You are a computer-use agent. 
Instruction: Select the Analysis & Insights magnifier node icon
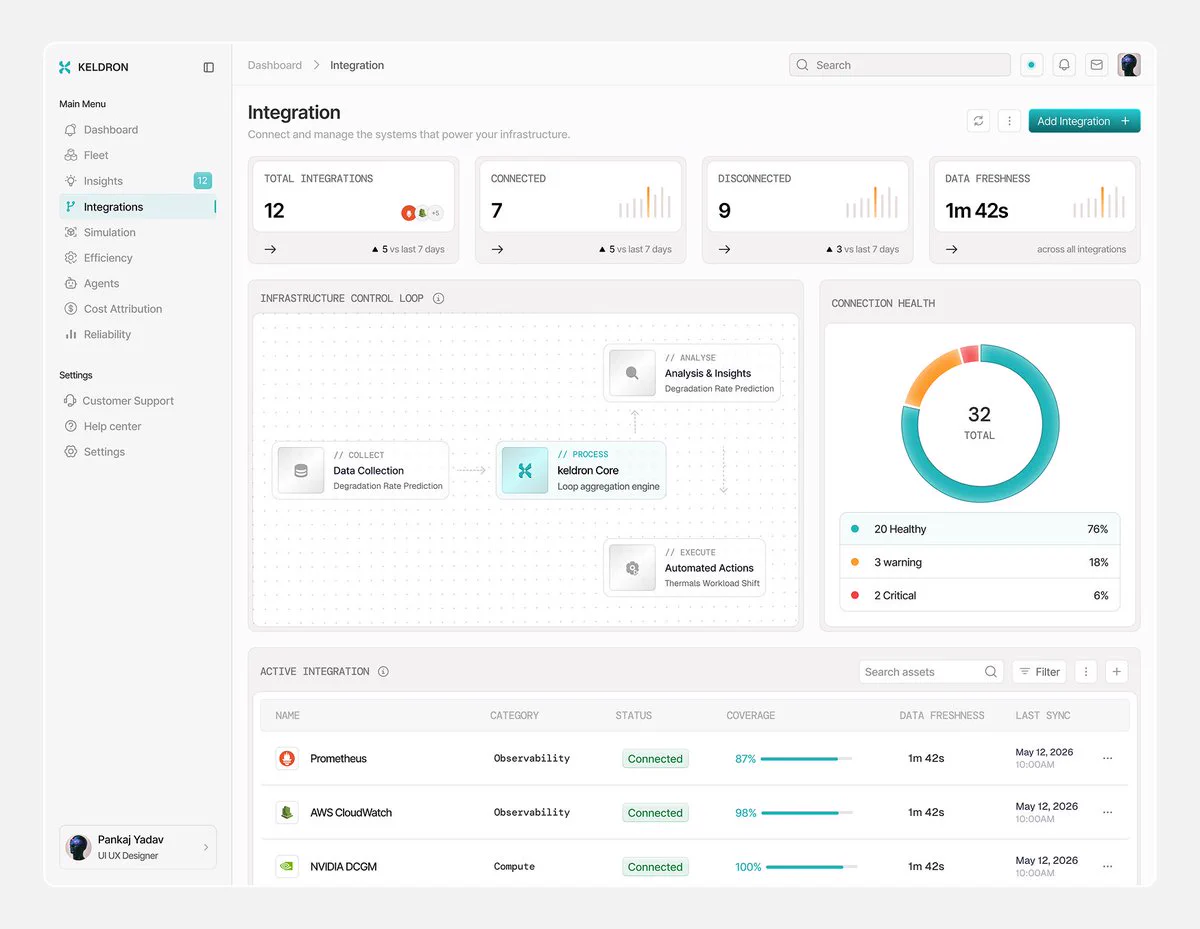pos(632,373)
